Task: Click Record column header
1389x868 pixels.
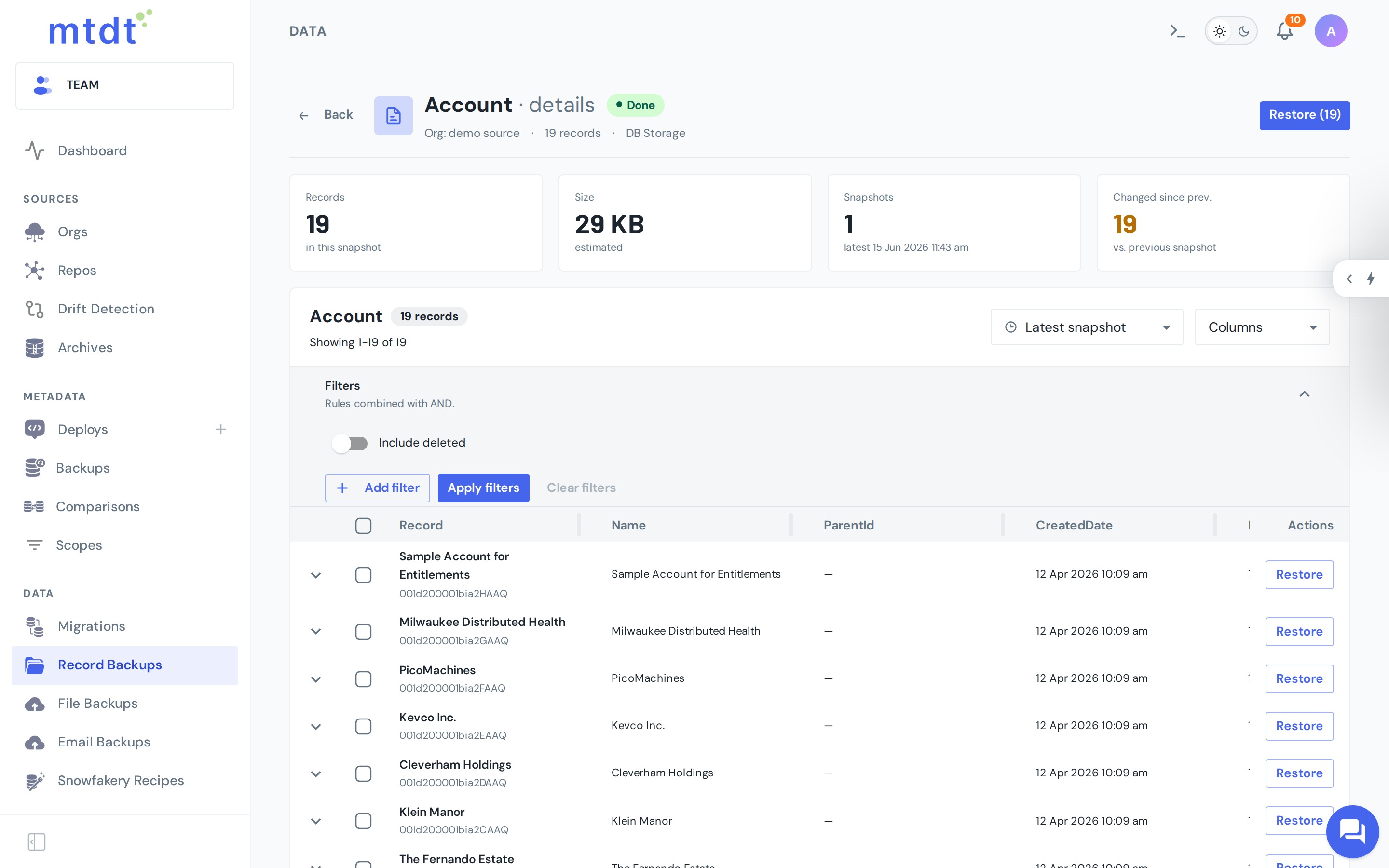Action: point(421,525)
